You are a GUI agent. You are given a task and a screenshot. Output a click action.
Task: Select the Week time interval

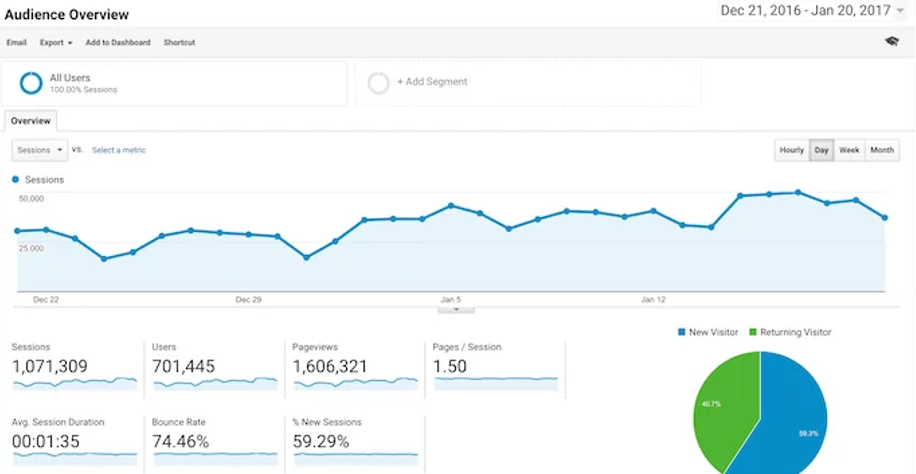click(x=849, y=150)
